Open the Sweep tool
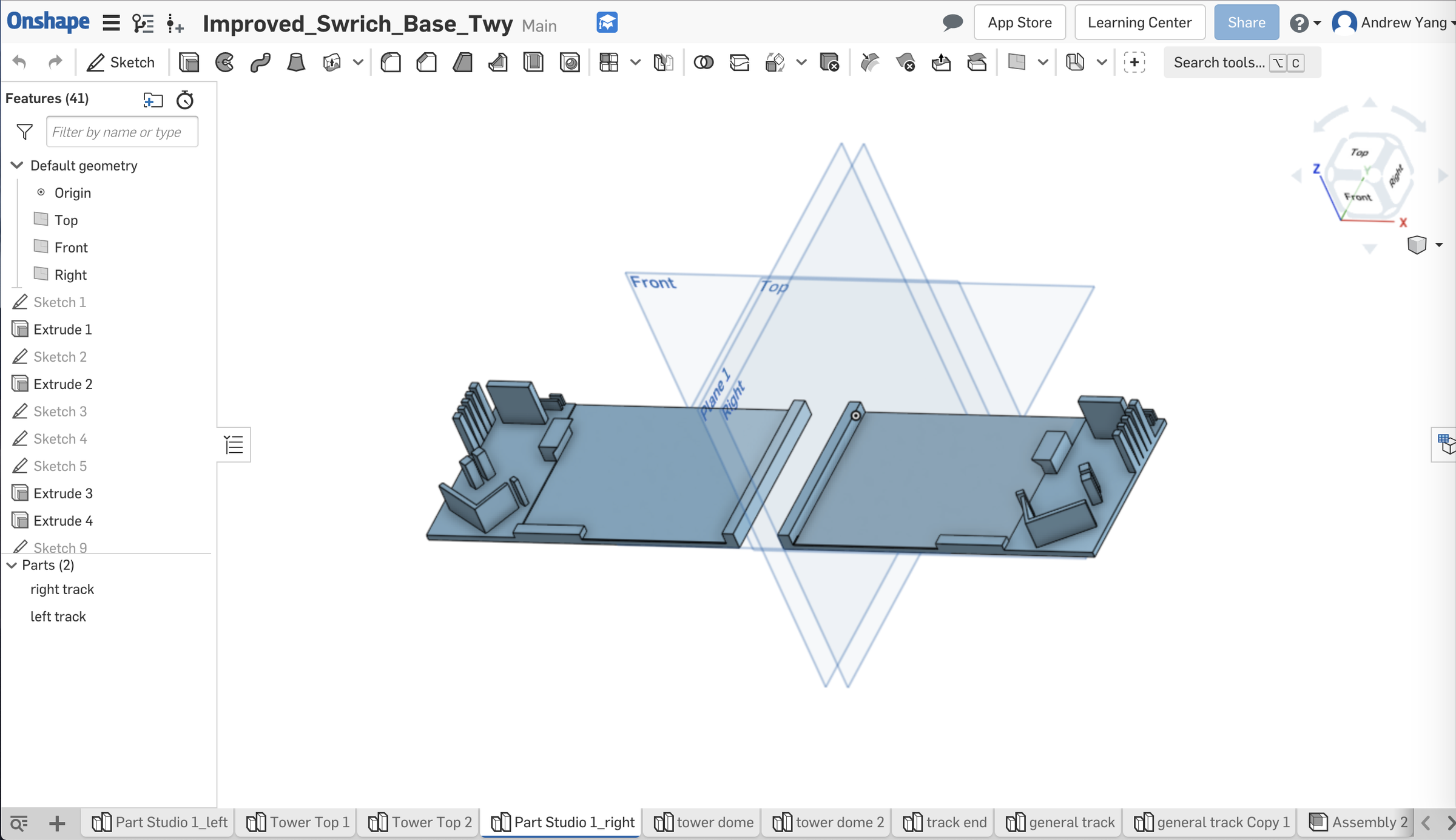This screenshot has width=1456, height=840. [260, 62]
